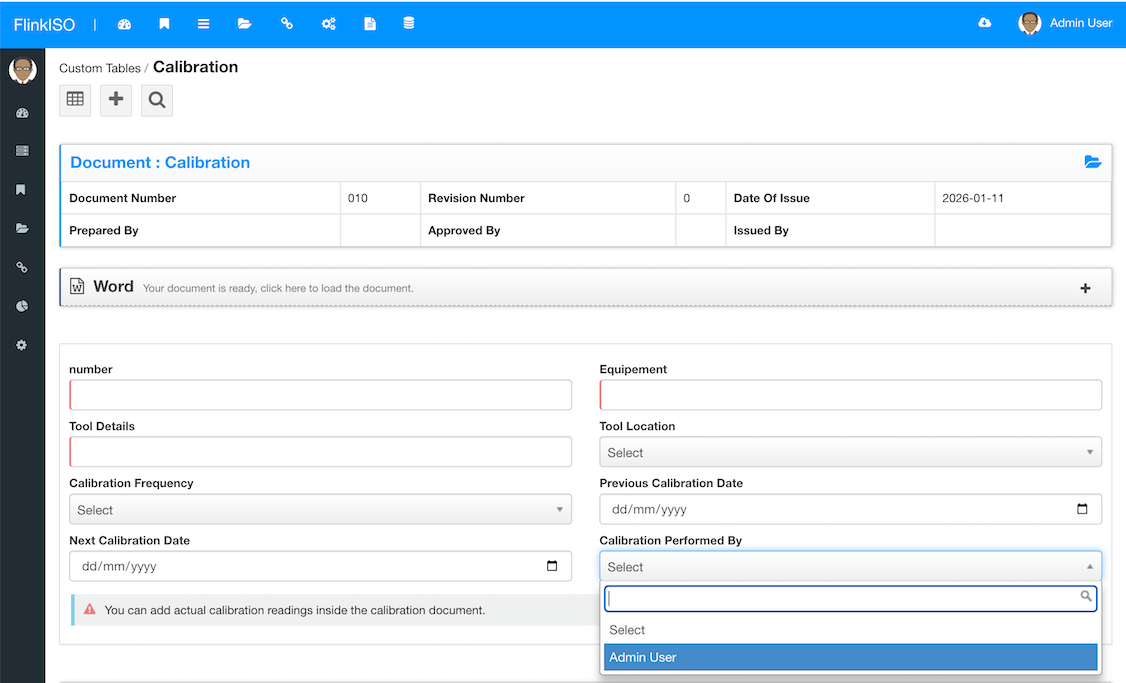Image resolution: width=1126 pixels, height=683 pixels.
Task: Click the table grid view button
Action: click(75, 100)
